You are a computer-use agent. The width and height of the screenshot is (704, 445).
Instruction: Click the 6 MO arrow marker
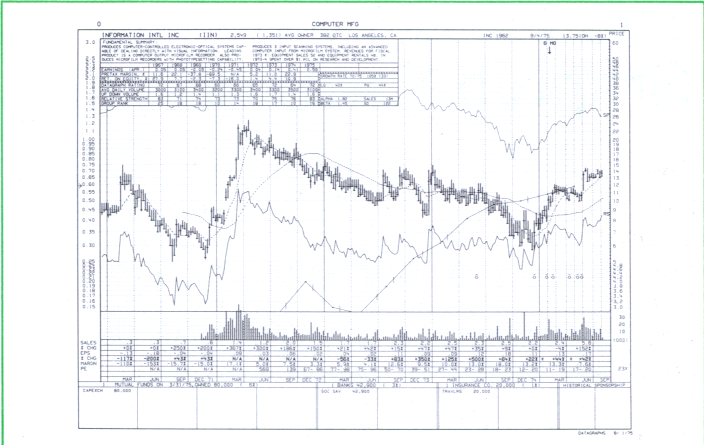(548, 44)
